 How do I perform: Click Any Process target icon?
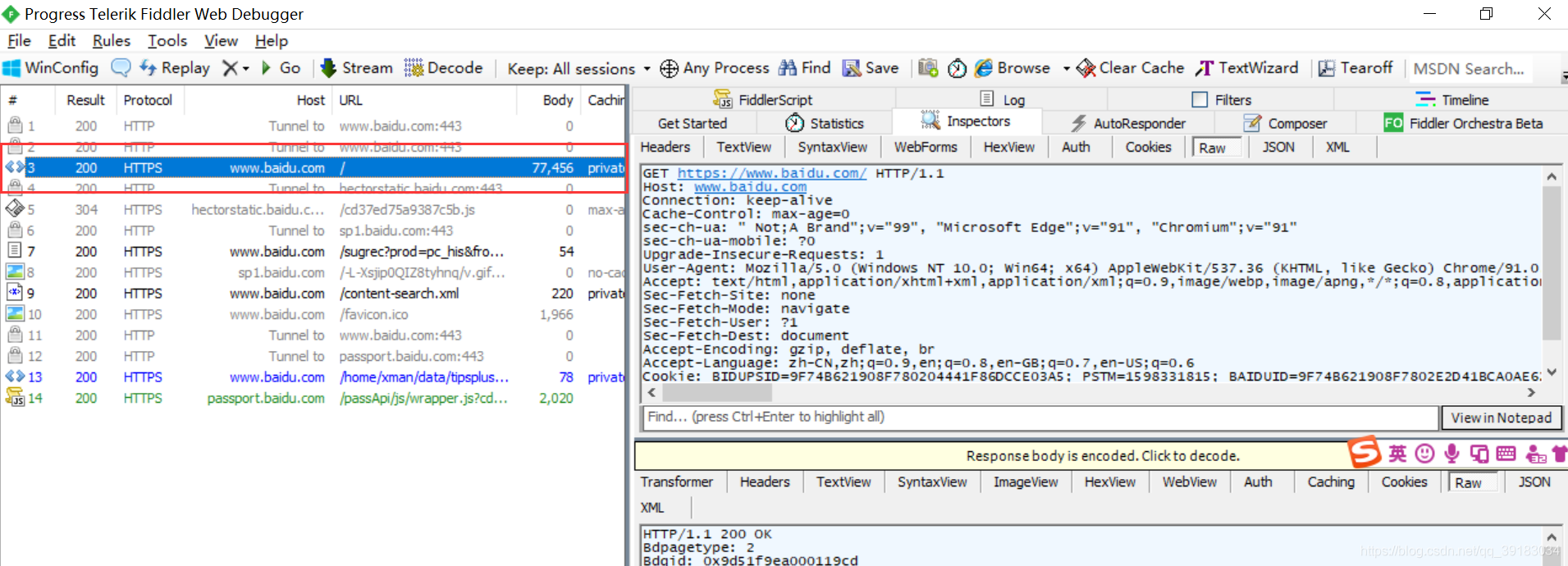[669, 69]
